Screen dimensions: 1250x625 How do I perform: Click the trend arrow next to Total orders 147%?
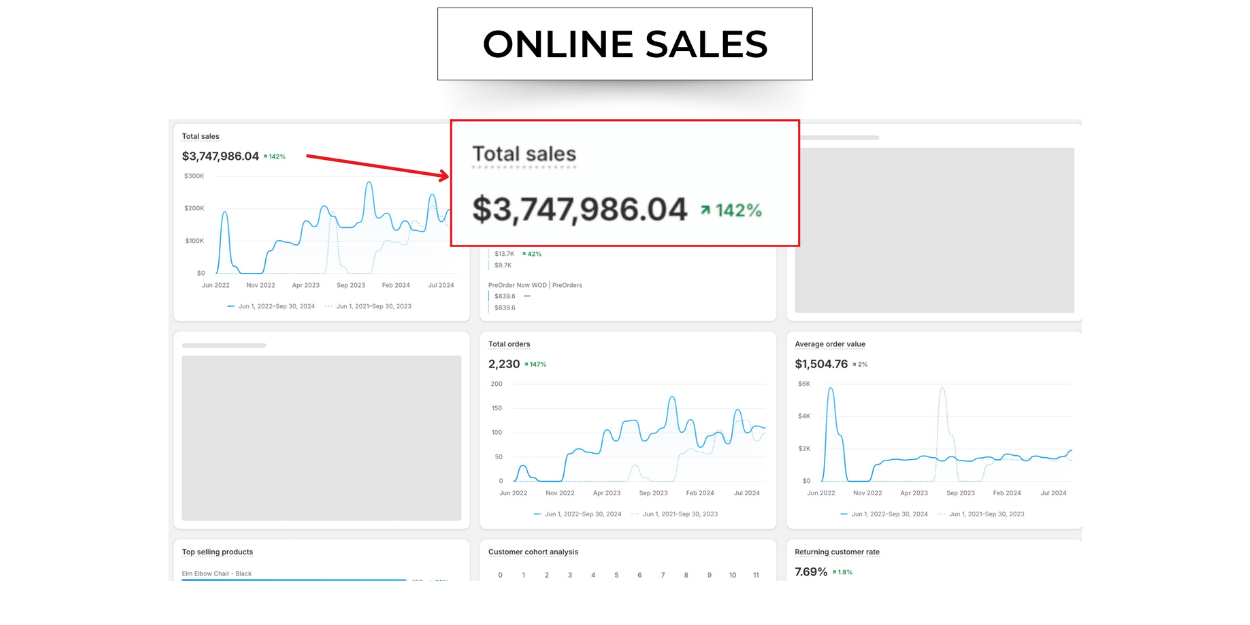[526, 365]
